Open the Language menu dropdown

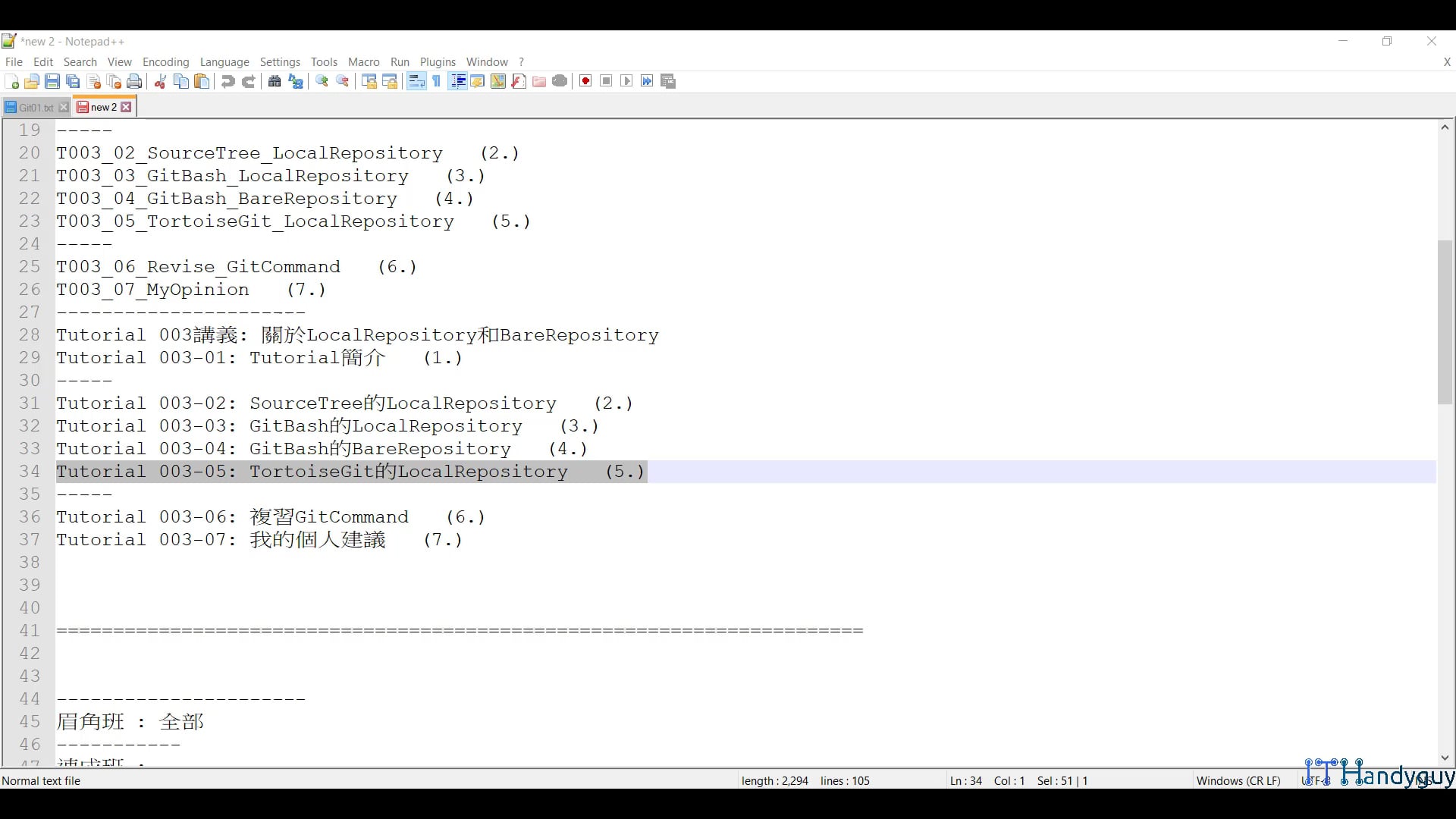tap(224, 62)
